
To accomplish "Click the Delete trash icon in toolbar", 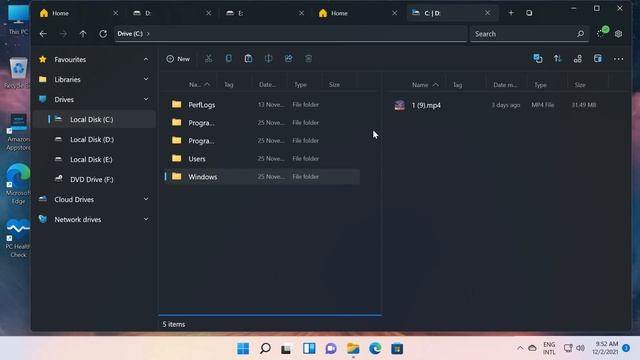I will [309, 59].
